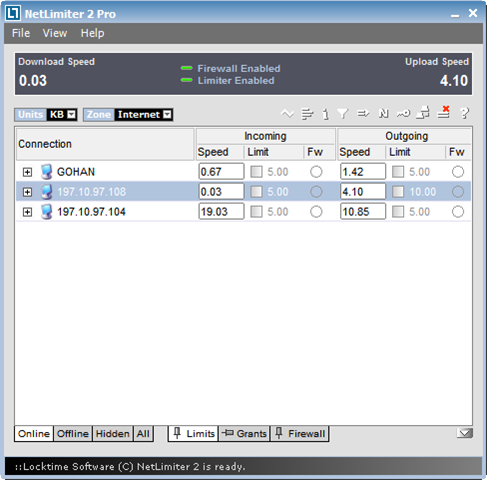Enable incoming limit checkbox for GOHAN

[x=256, y=172]
